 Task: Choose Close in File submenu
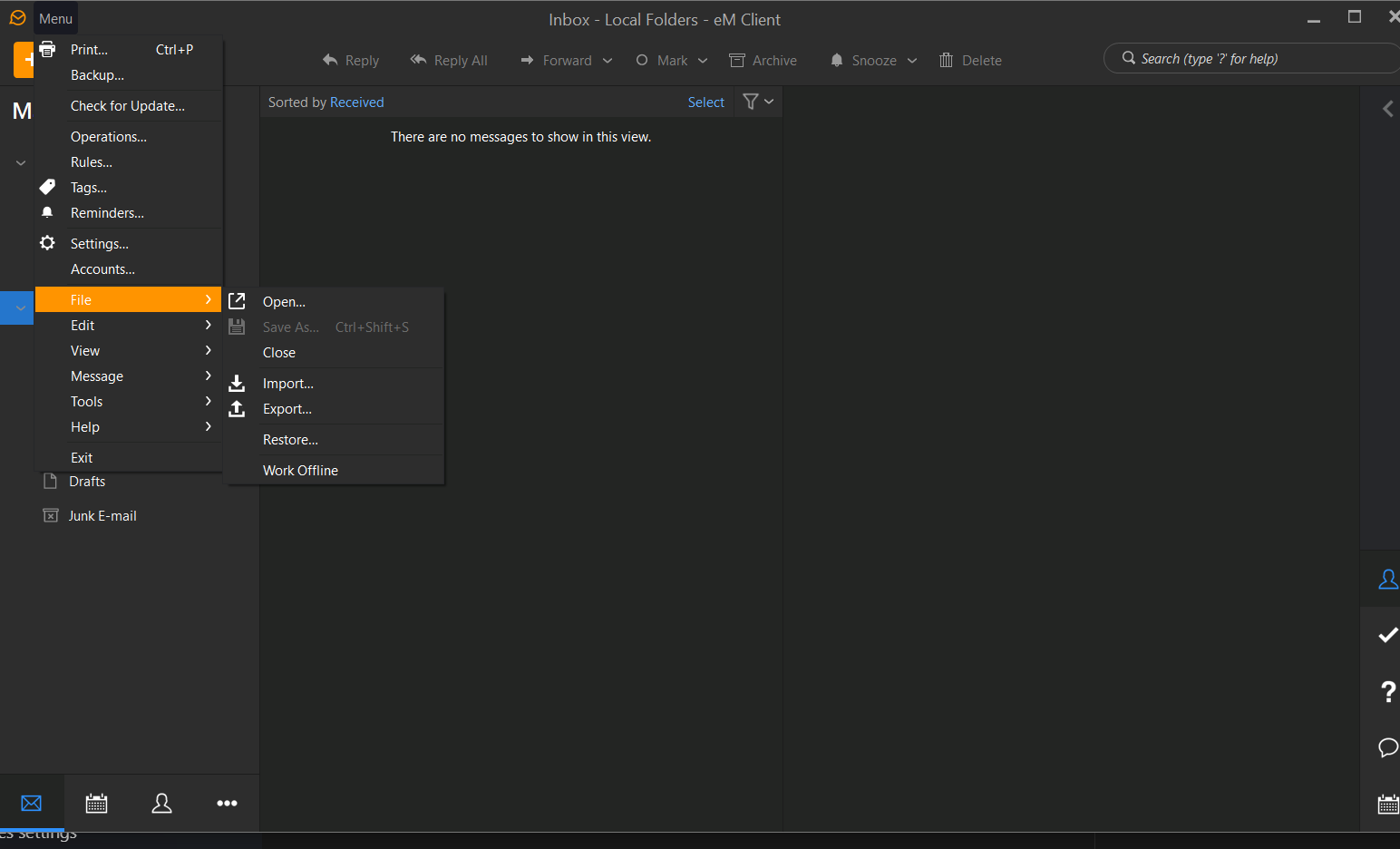point(335,353)
